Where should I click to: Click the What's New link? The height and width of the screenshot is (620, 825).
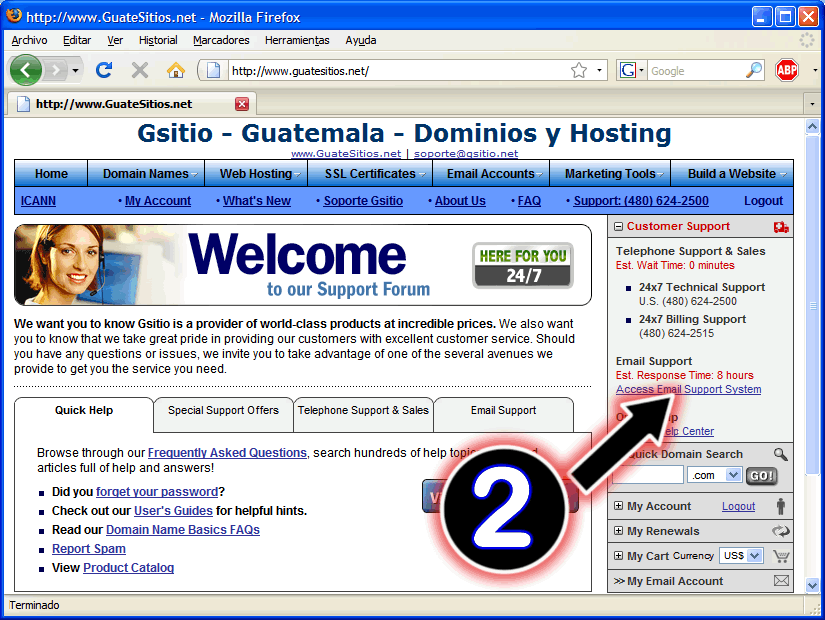(257, 201)
